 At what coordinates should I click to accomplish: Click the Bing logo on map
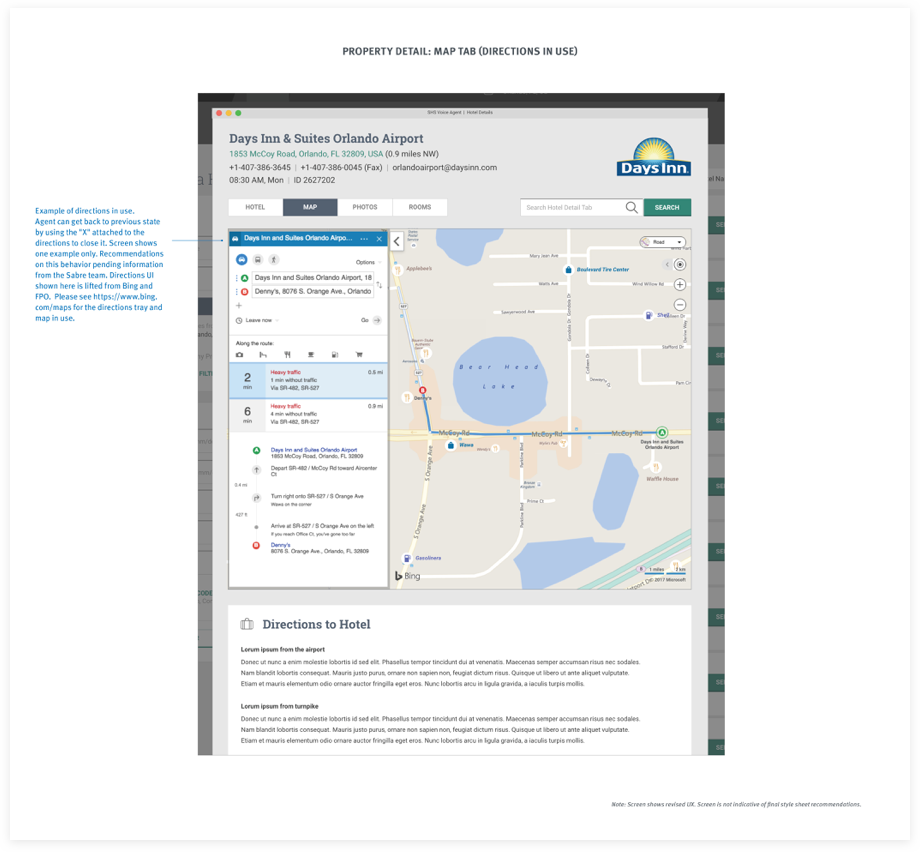407,576
